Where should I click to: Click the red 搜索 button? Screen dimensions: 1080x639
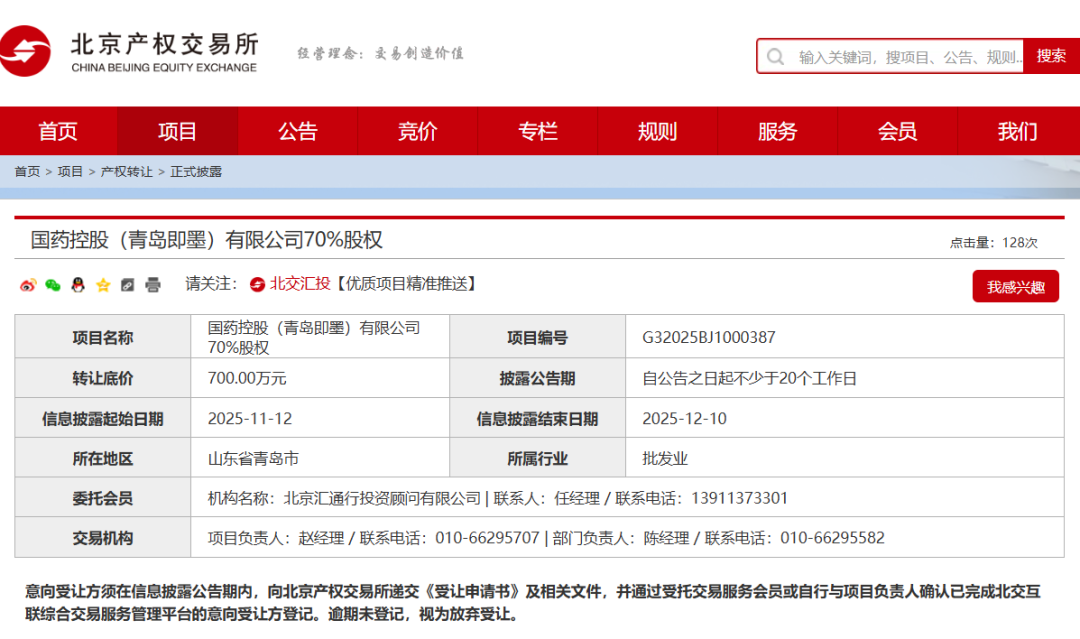[1051, 56]
